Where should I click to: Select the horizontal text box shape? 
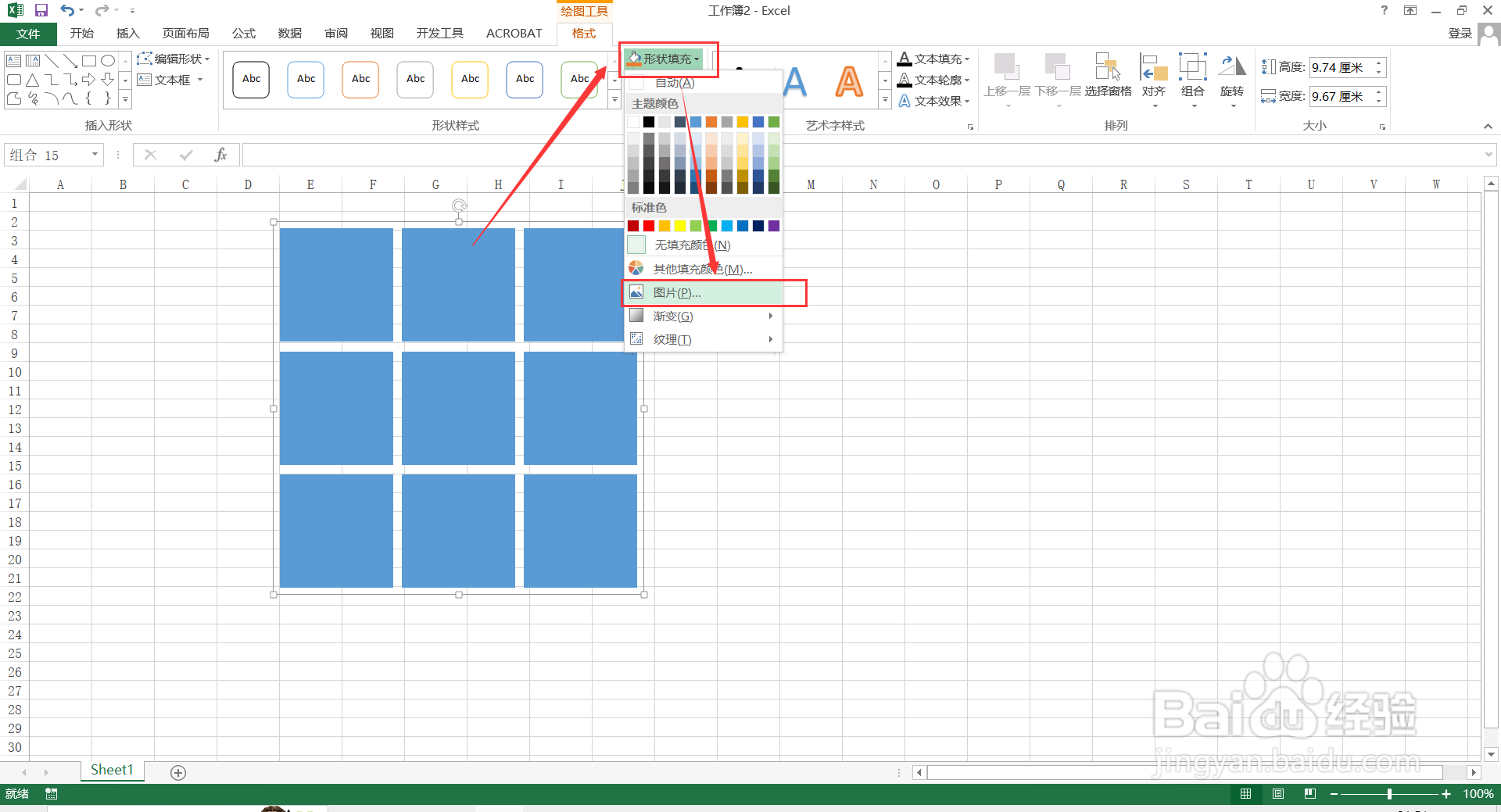[x=13, y=60]
